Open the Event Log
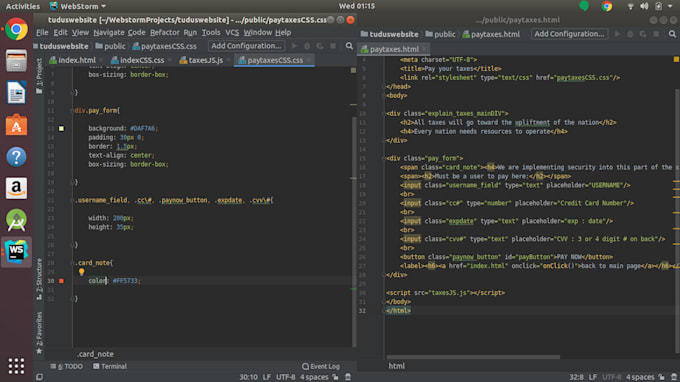 pos(321,366)
